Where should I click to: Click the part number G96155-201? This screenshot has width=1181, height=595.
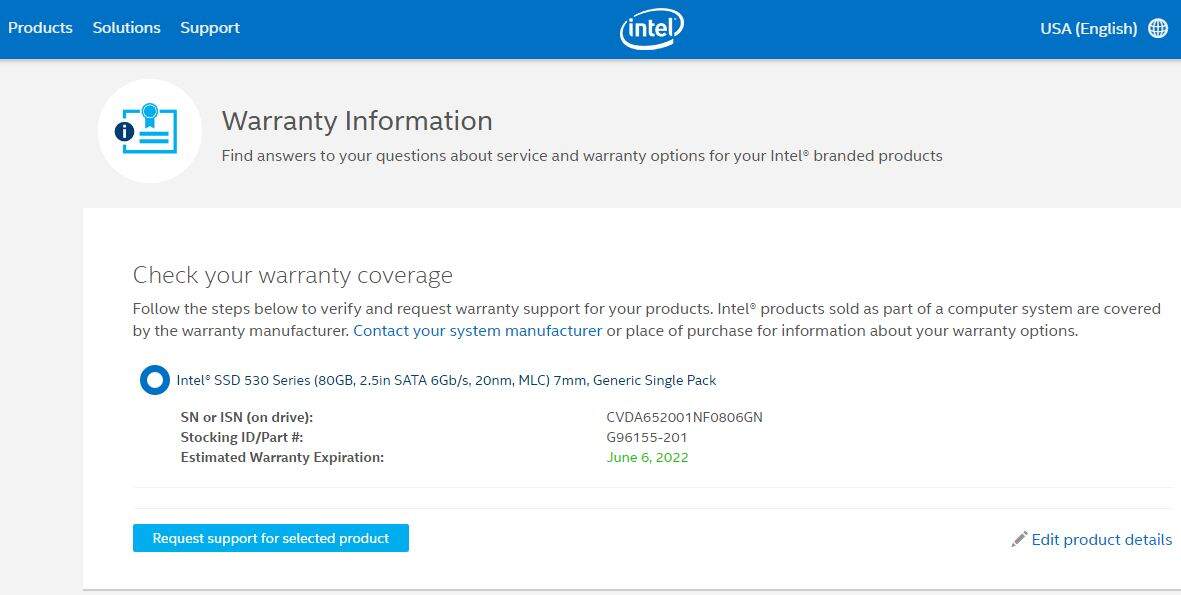[646, 437]
